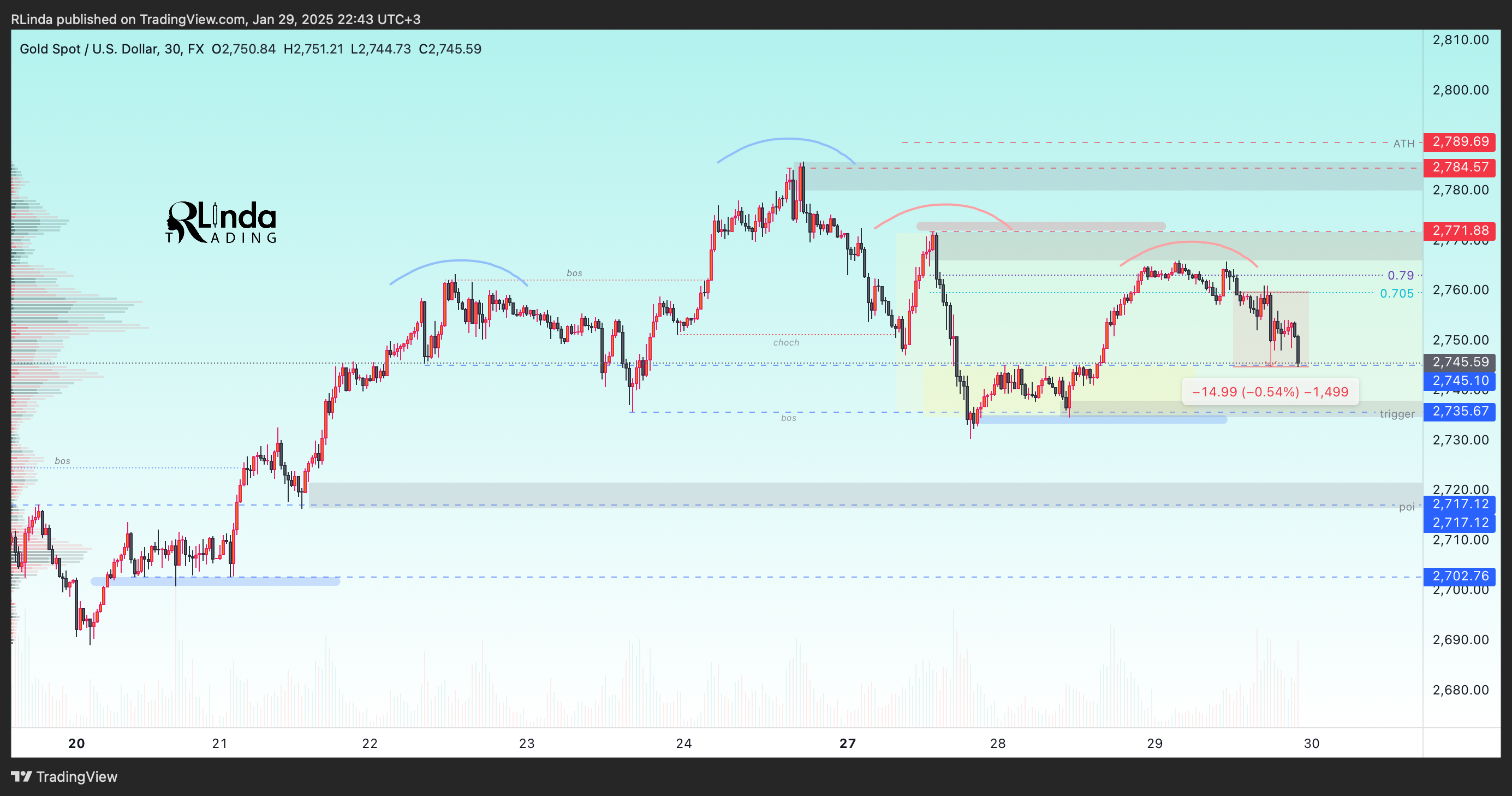
Task: Click the 2,680.00 price axis label
Action: tap(1460, 690)
